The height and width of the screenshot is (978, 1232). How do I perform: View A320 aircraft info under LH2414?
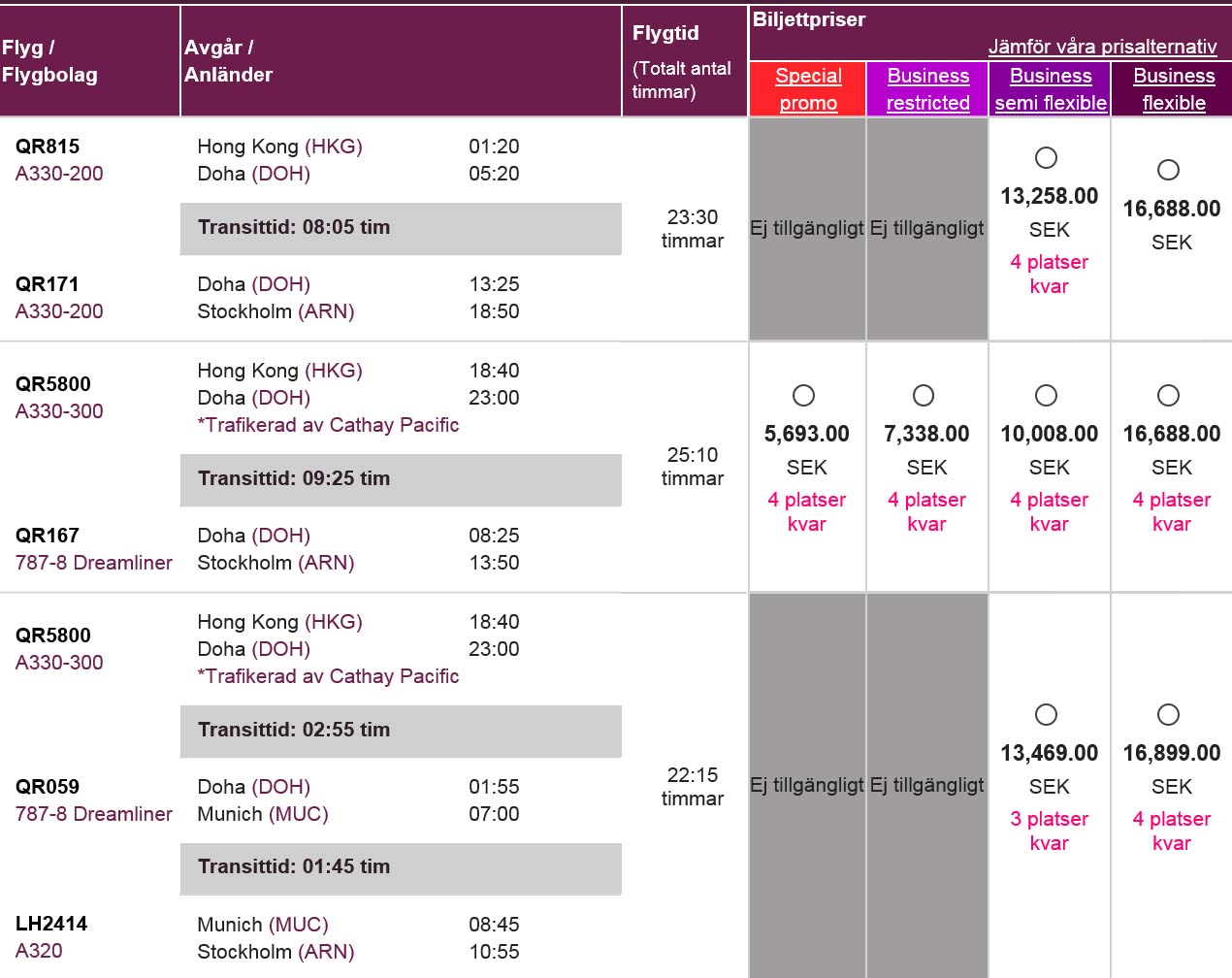[39, 951]
